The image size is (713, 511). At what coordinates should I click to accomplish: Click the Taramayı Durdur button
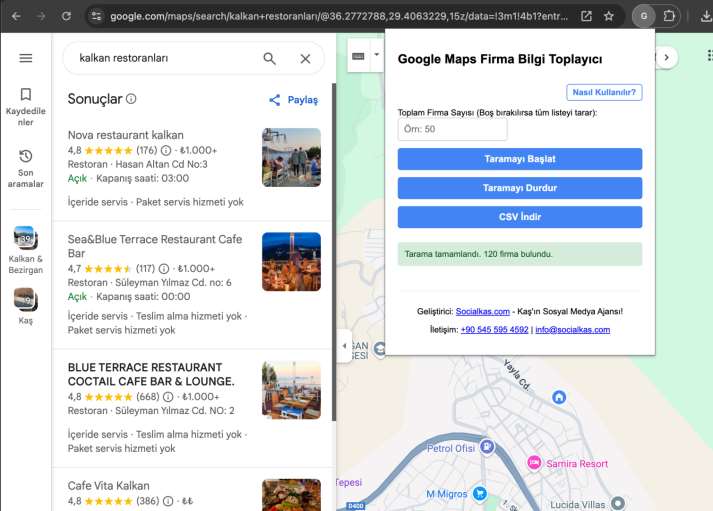click(519, 188)
